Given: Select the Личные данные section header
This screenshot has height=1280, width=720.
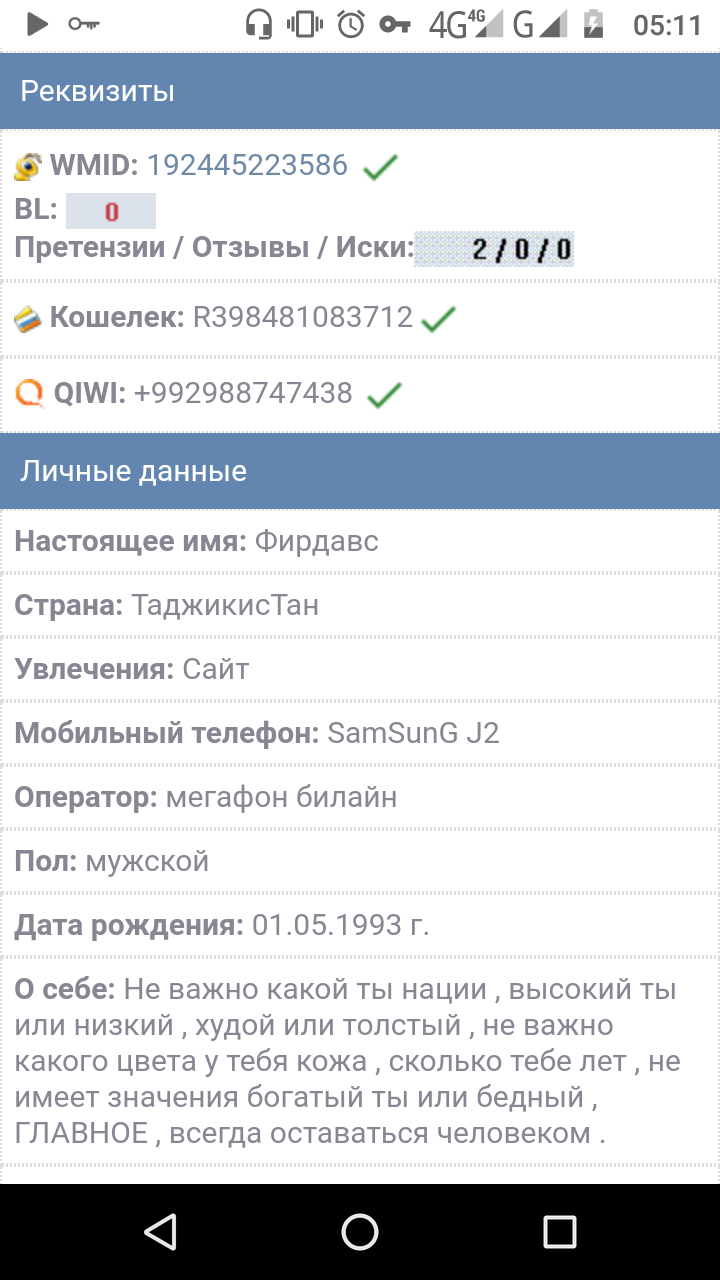Looking at the screenshot, I should pos(360,470).
